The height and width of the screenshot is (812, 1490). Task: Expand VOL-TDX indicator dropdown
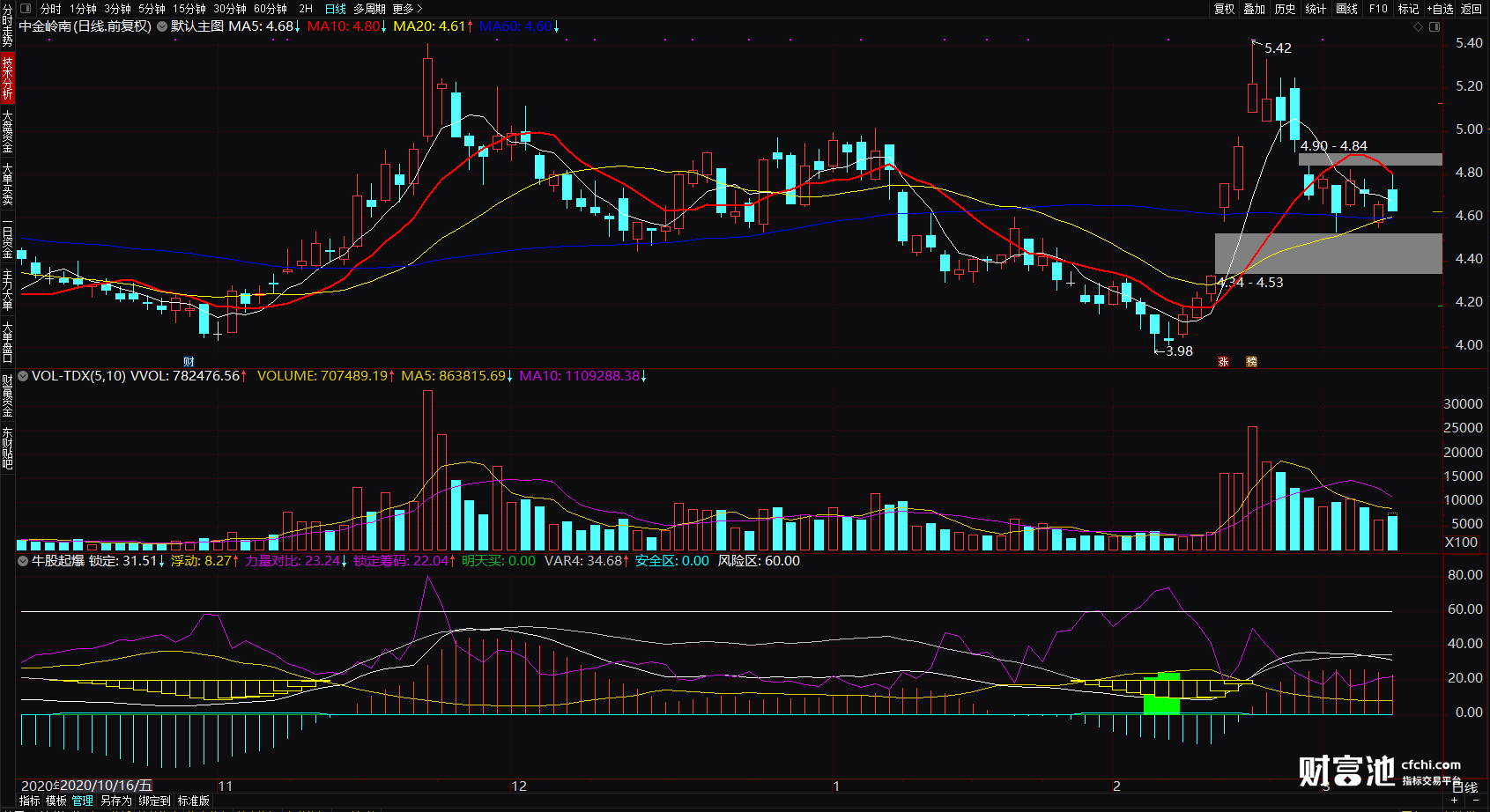coord(23,376)
